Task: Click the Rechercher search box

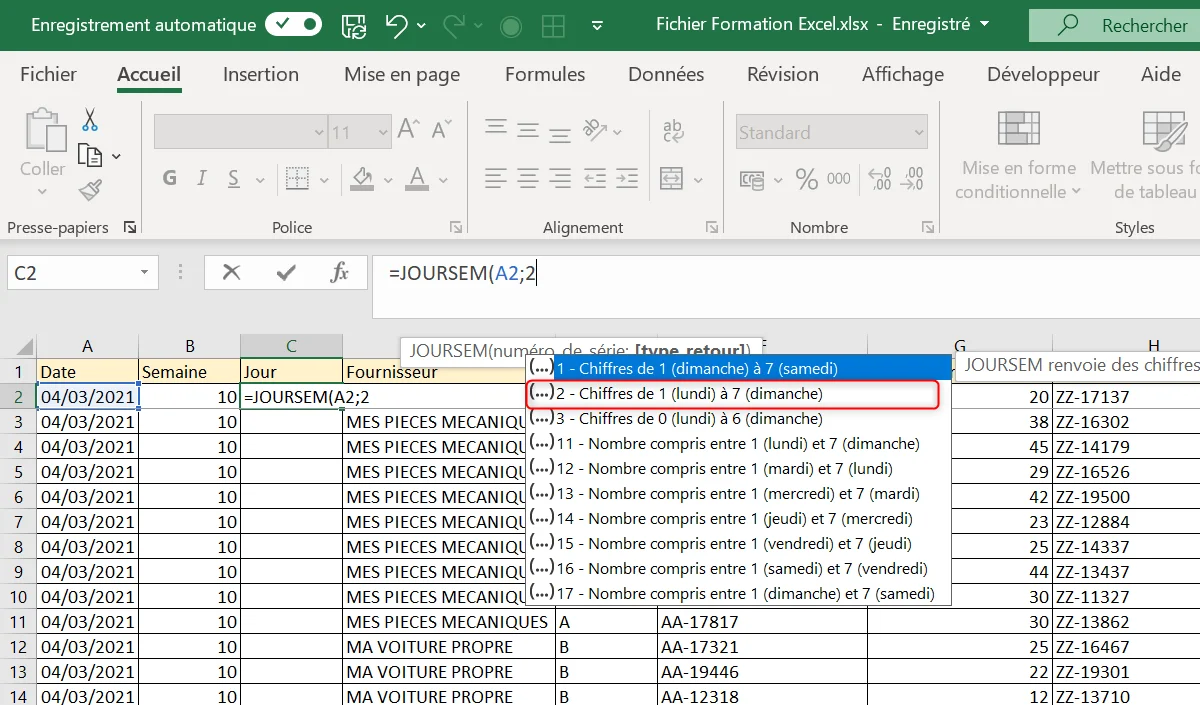Action: coord(1114,26)
